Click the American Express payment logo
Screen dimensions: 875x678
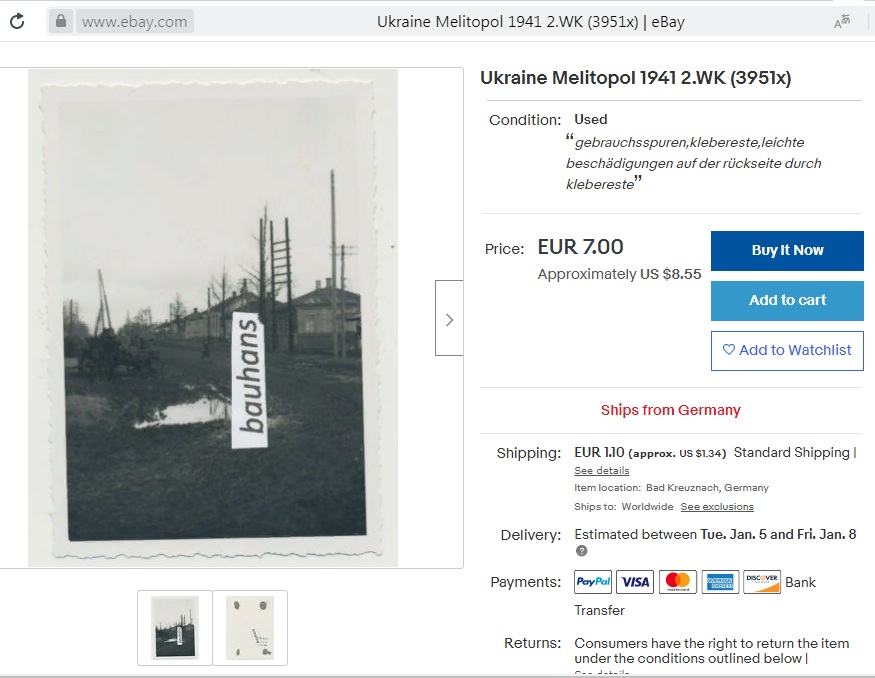coord(720,582)
